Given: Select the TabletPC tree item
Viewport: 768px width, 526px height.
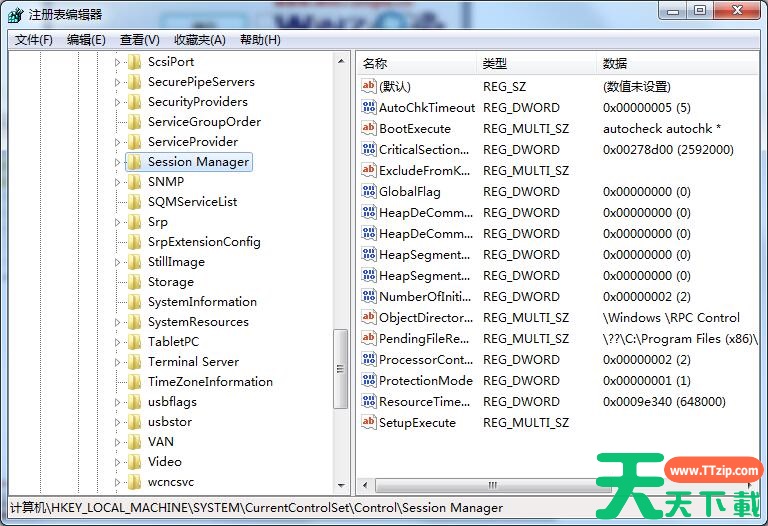Looking at the screenshot, I should [173, 342].
